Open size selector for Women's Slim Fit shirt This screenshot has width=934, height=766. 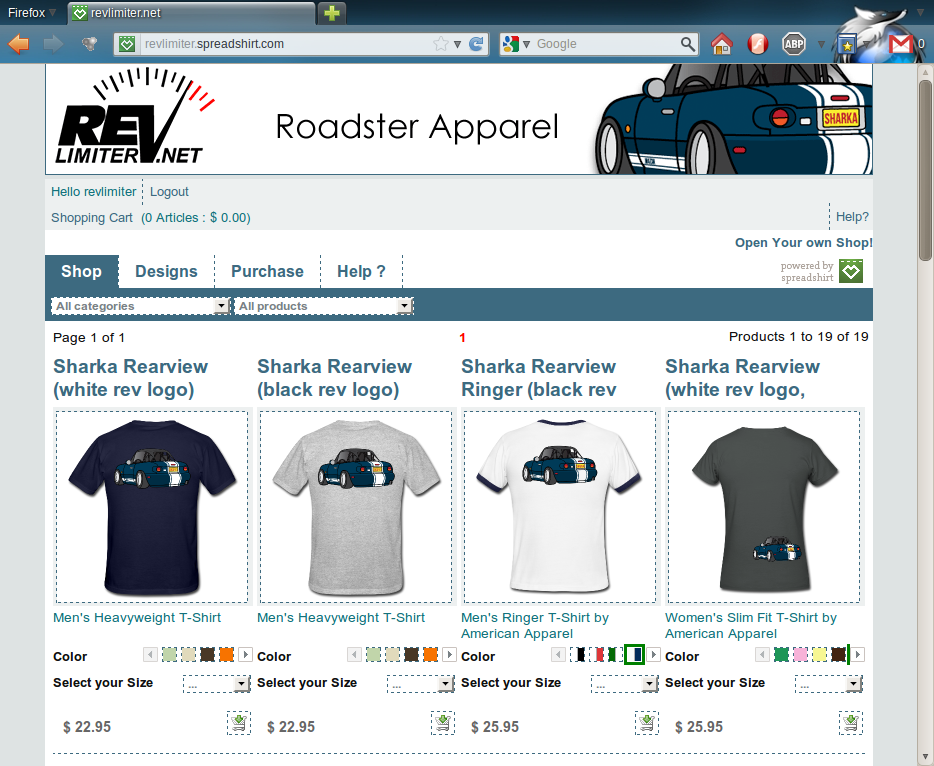[x=829, y=683]
